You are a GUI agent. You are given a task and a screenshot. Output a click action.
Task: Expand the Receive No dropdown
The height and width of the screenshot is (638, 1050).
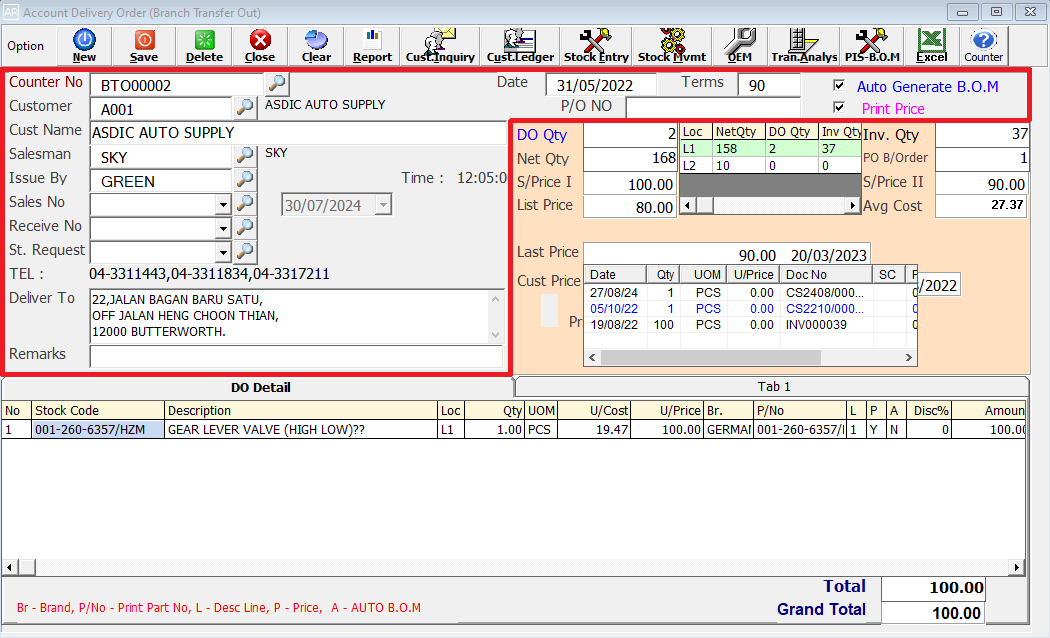(x=223, y=229)
